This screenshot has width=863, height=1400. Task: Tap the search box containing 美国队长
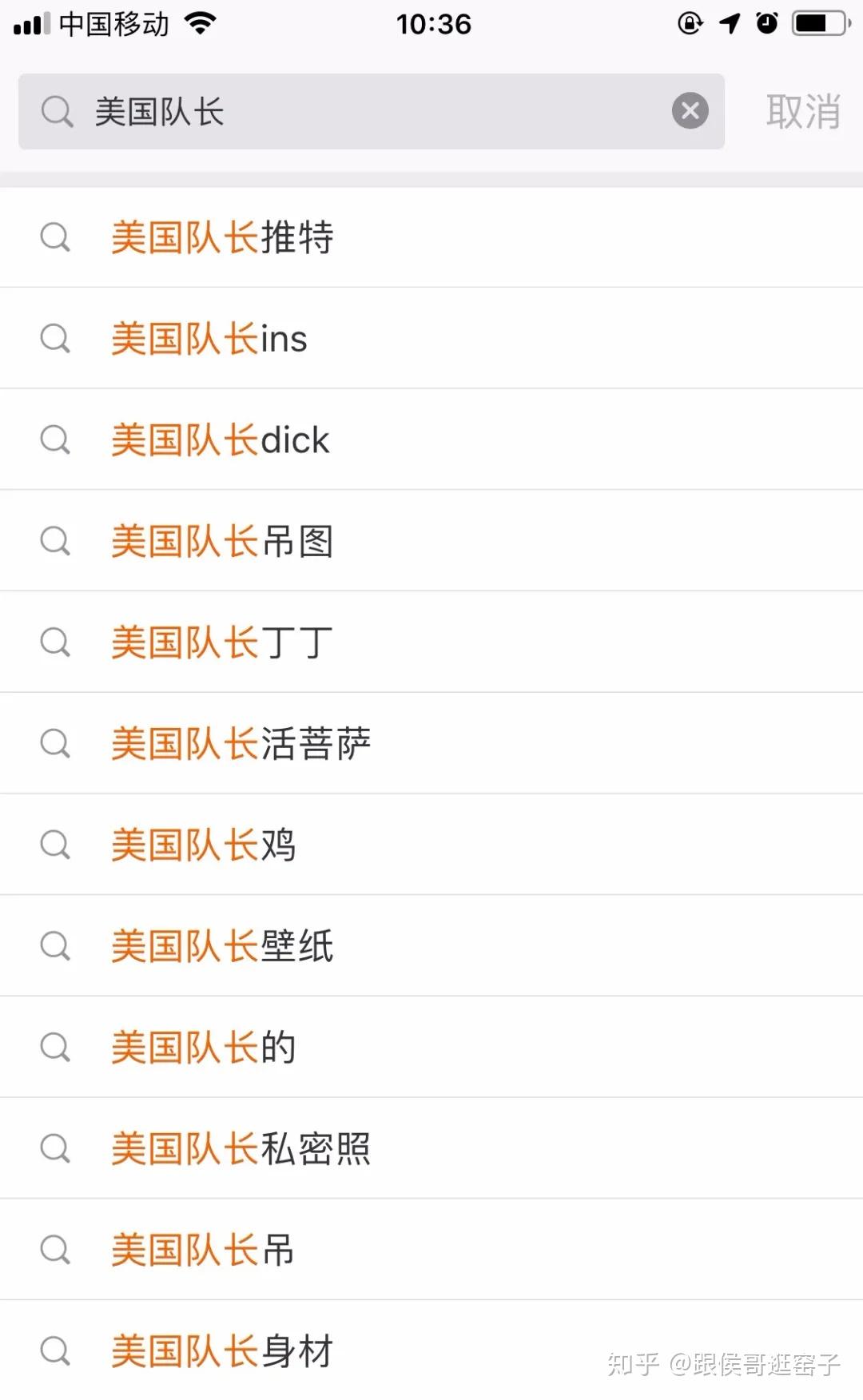pyautogui.click(x=368, y=111)
